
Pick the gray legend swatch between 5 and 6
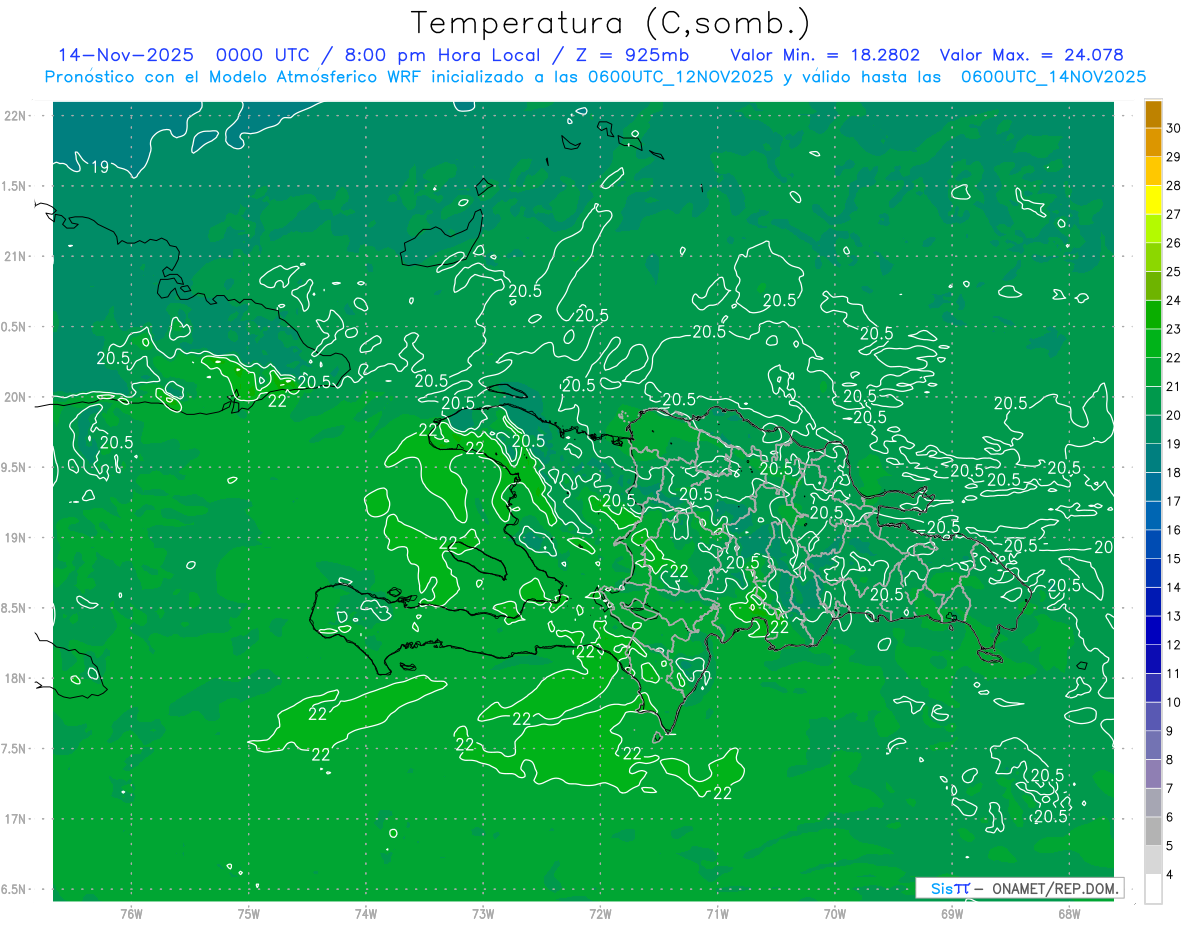1153,831
